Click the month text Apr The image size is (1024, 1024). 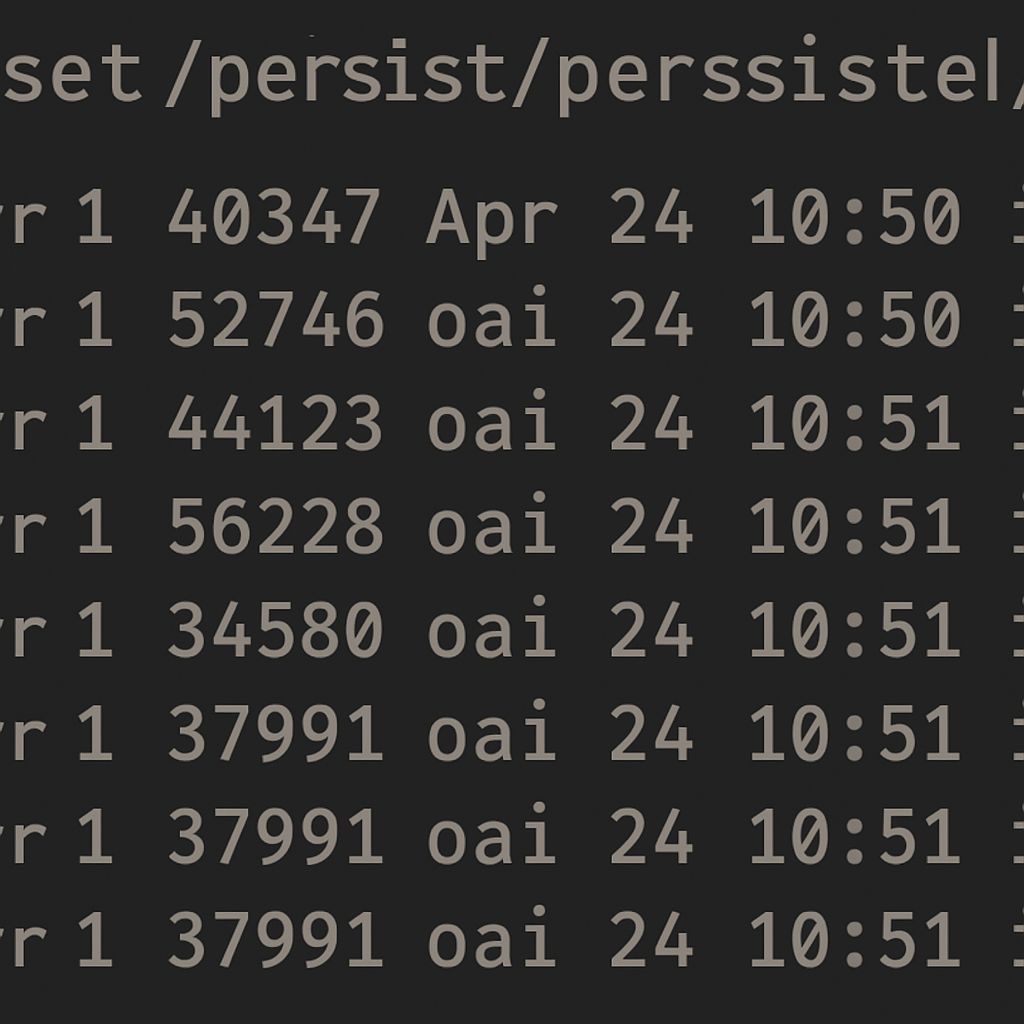tap(491, 219)
